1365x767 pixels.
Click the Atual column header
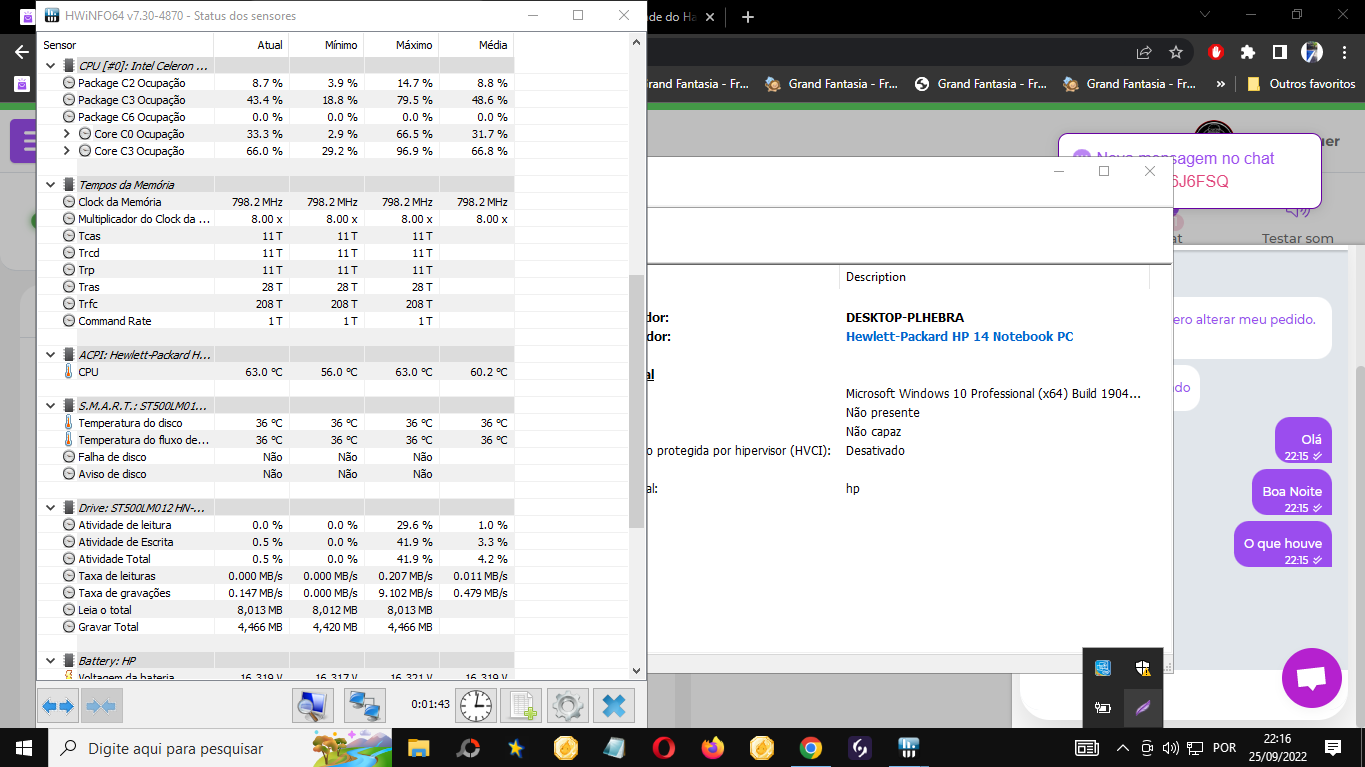point(251,45)
